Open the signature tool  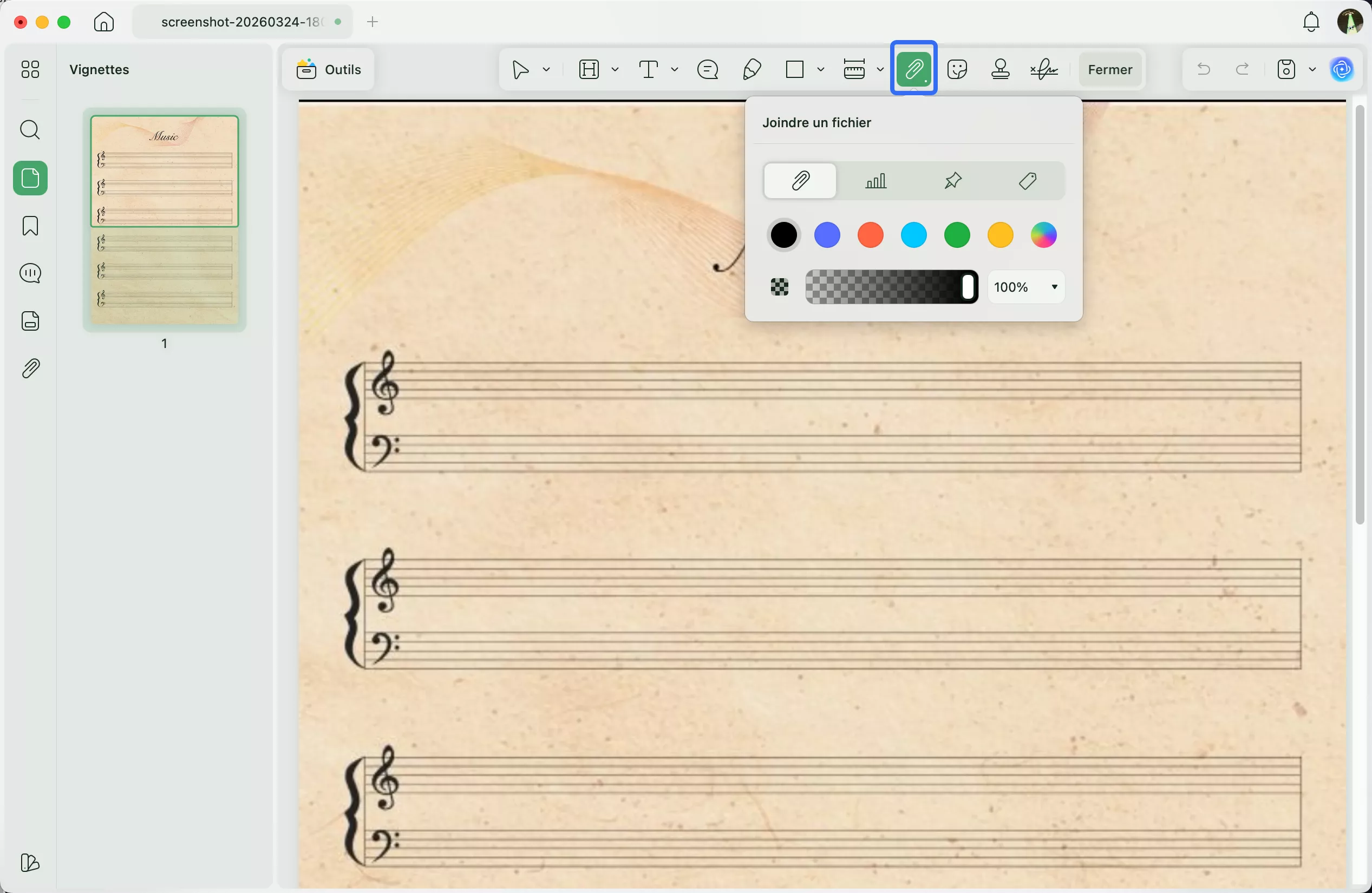click(x=1044, y=69)
